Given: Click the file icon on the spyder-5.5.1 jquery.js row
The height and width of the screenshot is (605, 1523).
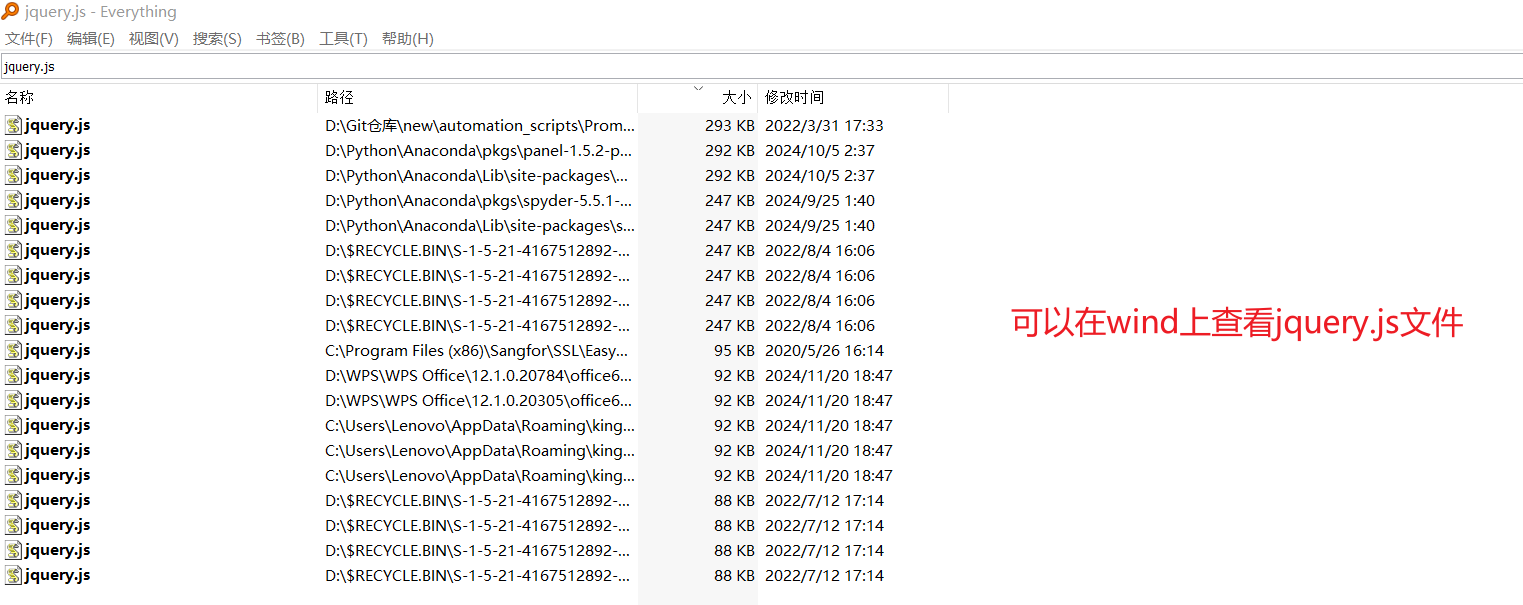Looking at the screenshot, I should click(13, 200).
